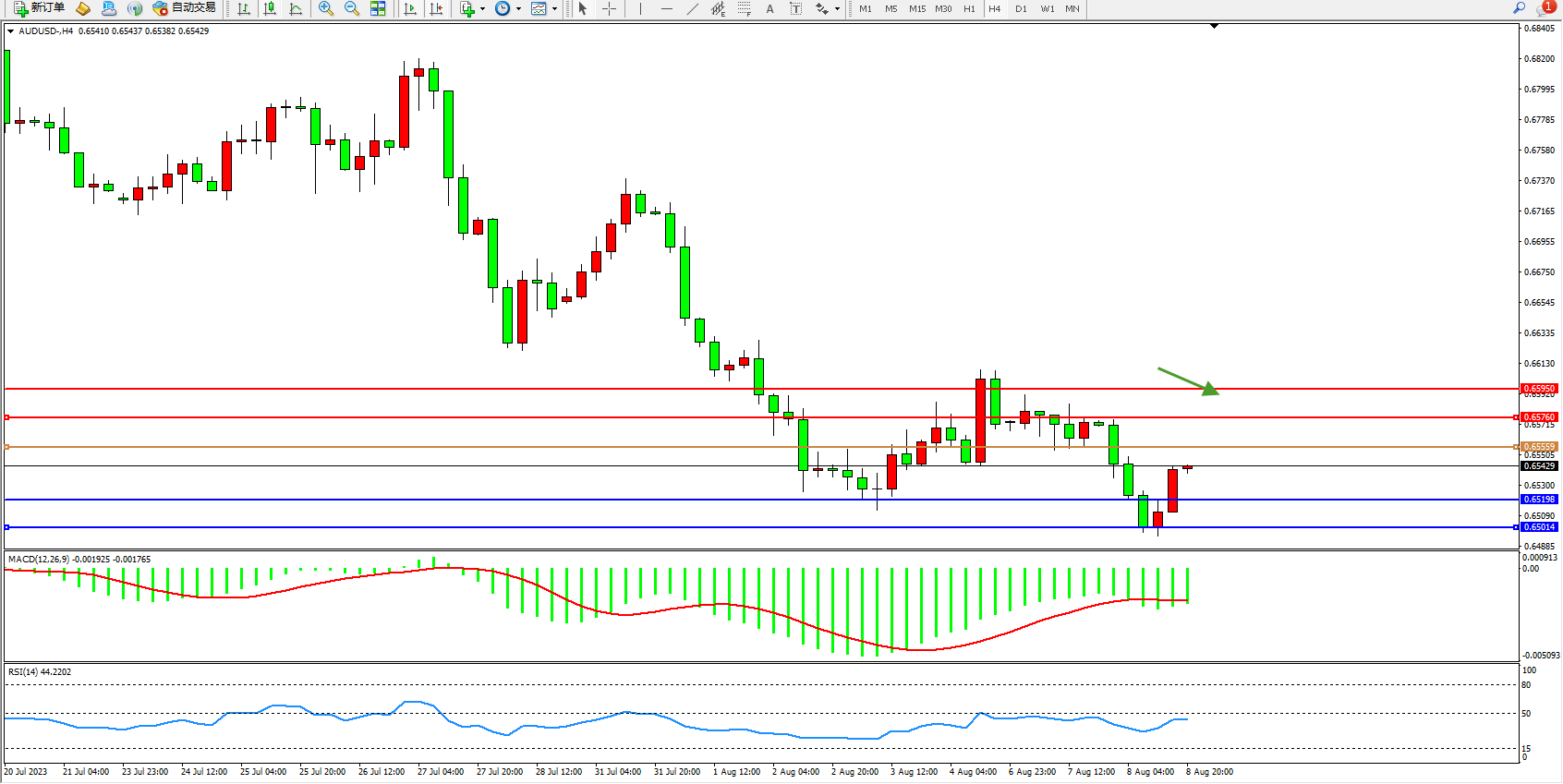Switch to the D1 timeframe
The height and width of the screenshot is (784, 1563).
[1021, 8]
